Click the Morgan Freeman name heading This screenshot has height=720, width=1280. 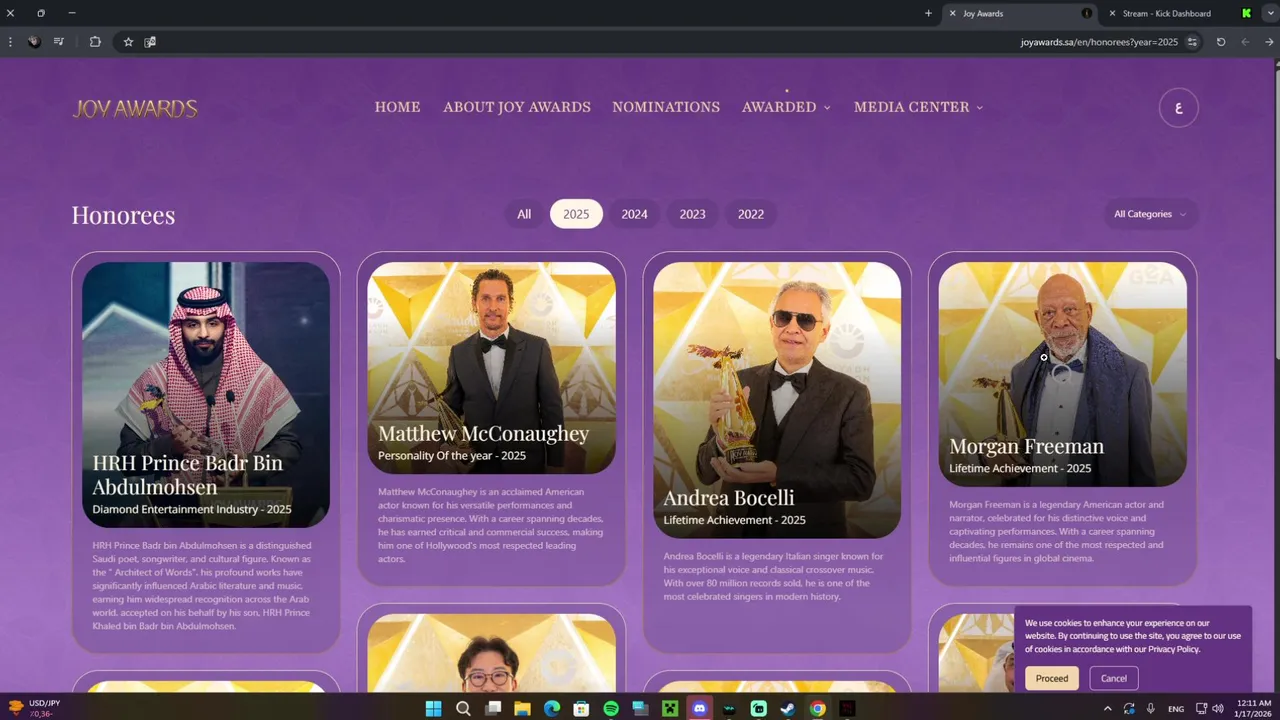coord(1026,446)
